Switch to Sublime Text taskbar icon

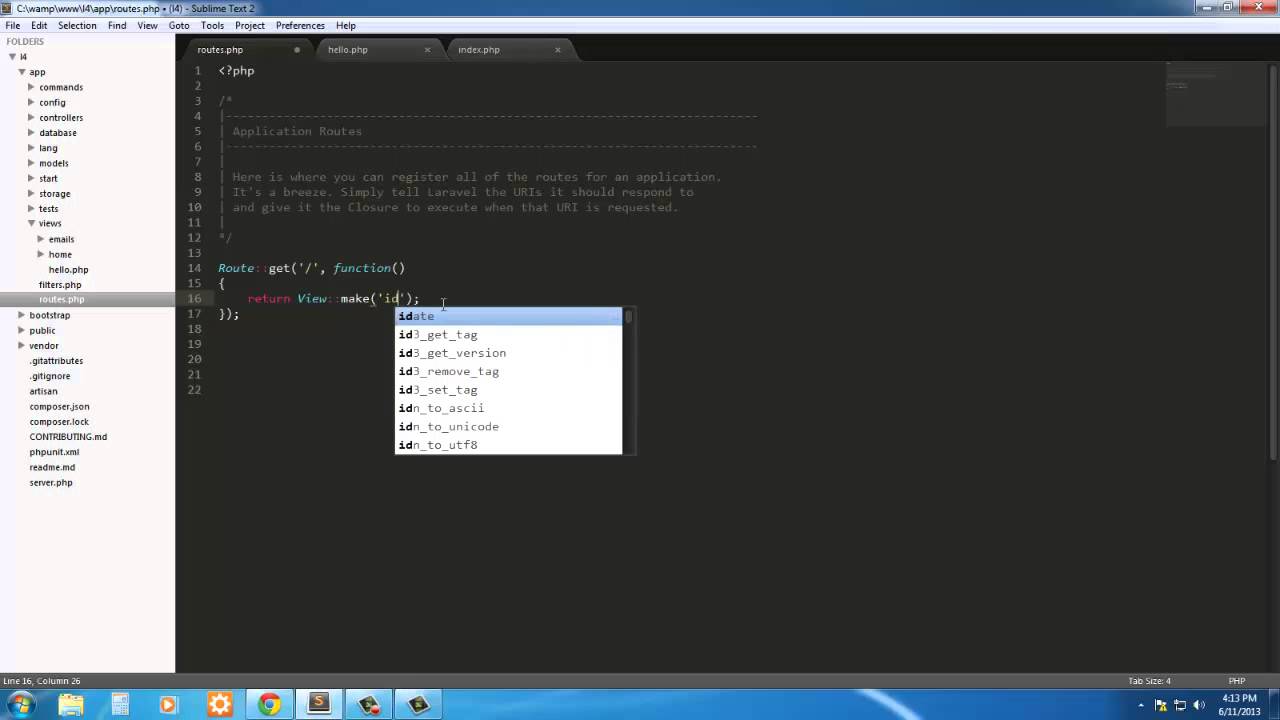(x=319, y=705)
